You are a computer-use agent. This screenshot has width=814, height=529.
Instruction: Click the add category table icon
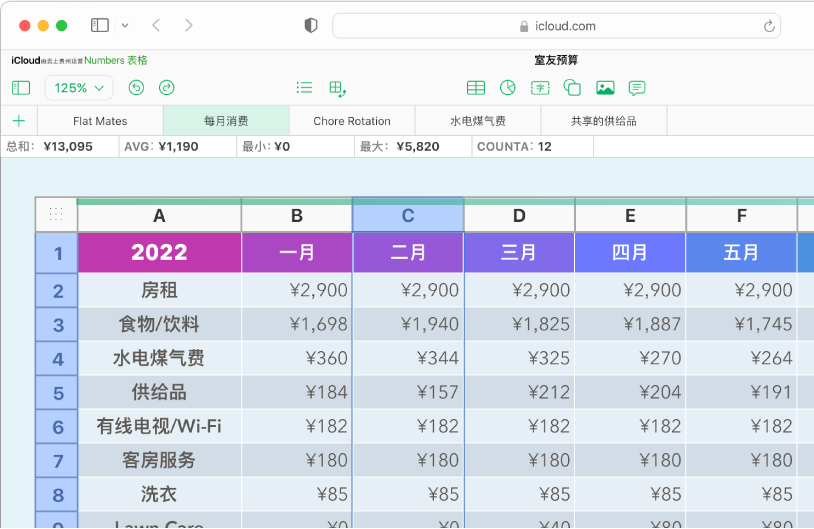click(x=337, y=89)
